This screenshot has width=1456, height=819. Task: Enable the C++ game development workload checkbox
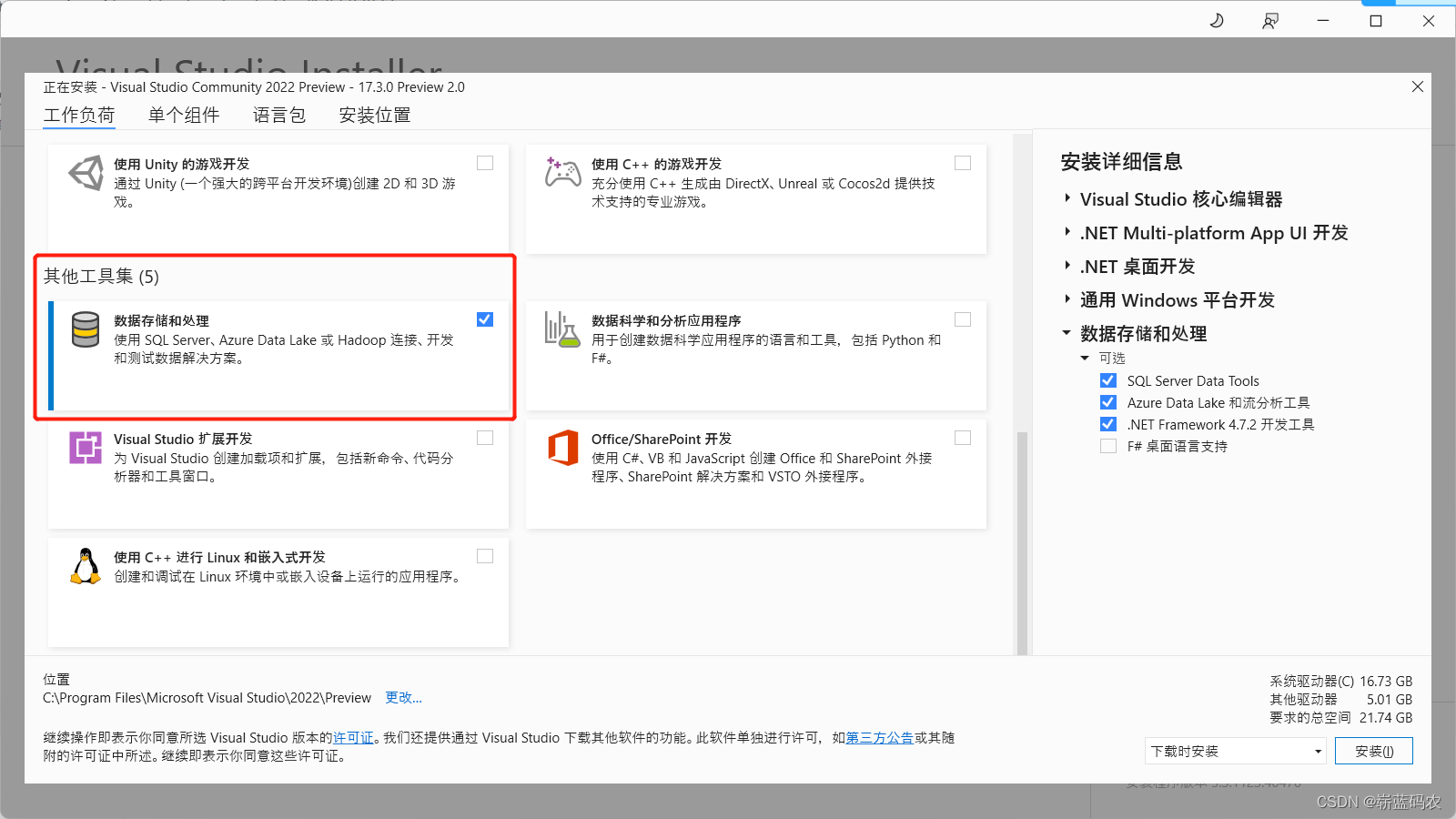click(x=963, y=163)
